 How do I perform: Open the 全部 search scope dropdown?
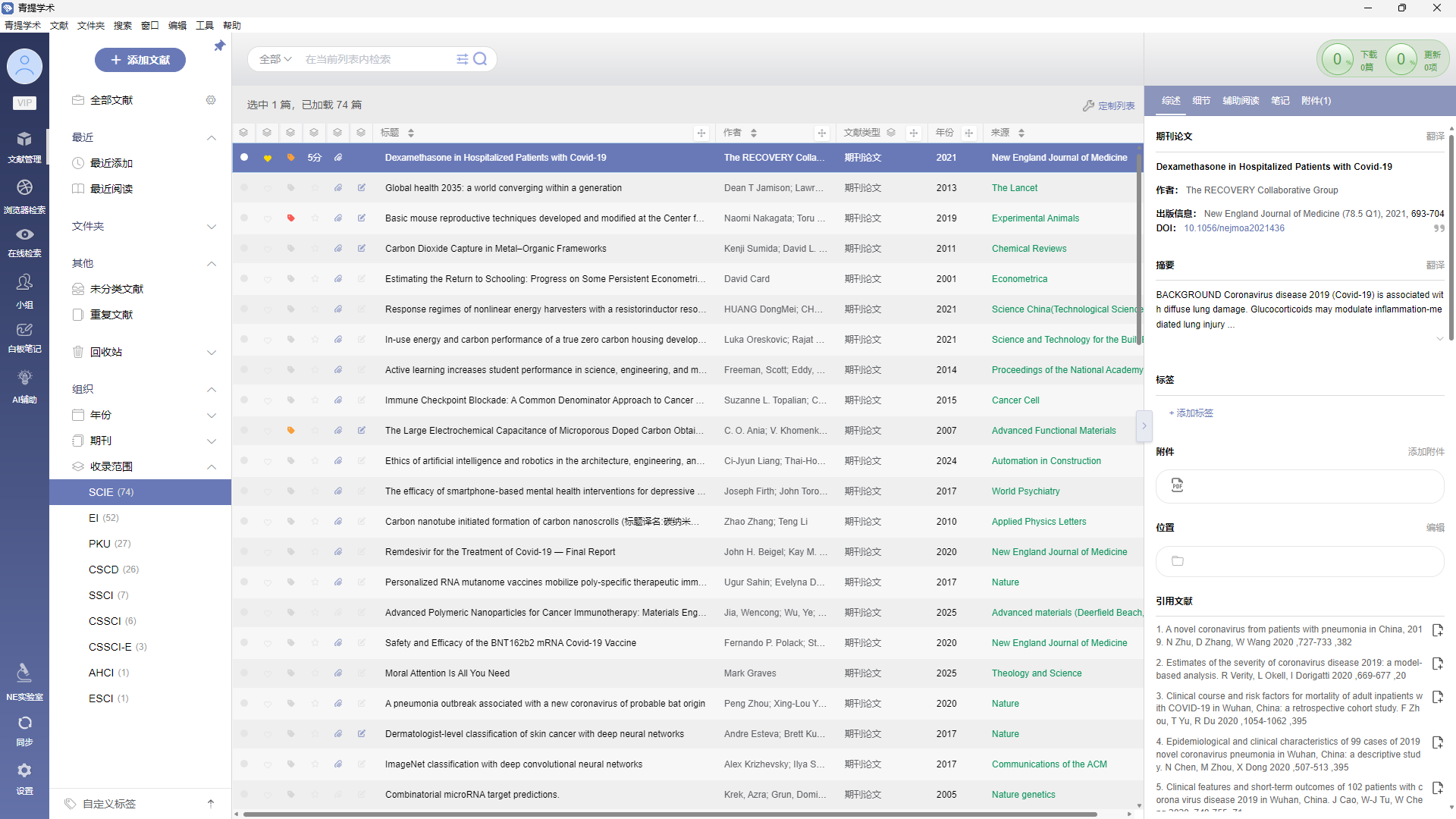275,59
